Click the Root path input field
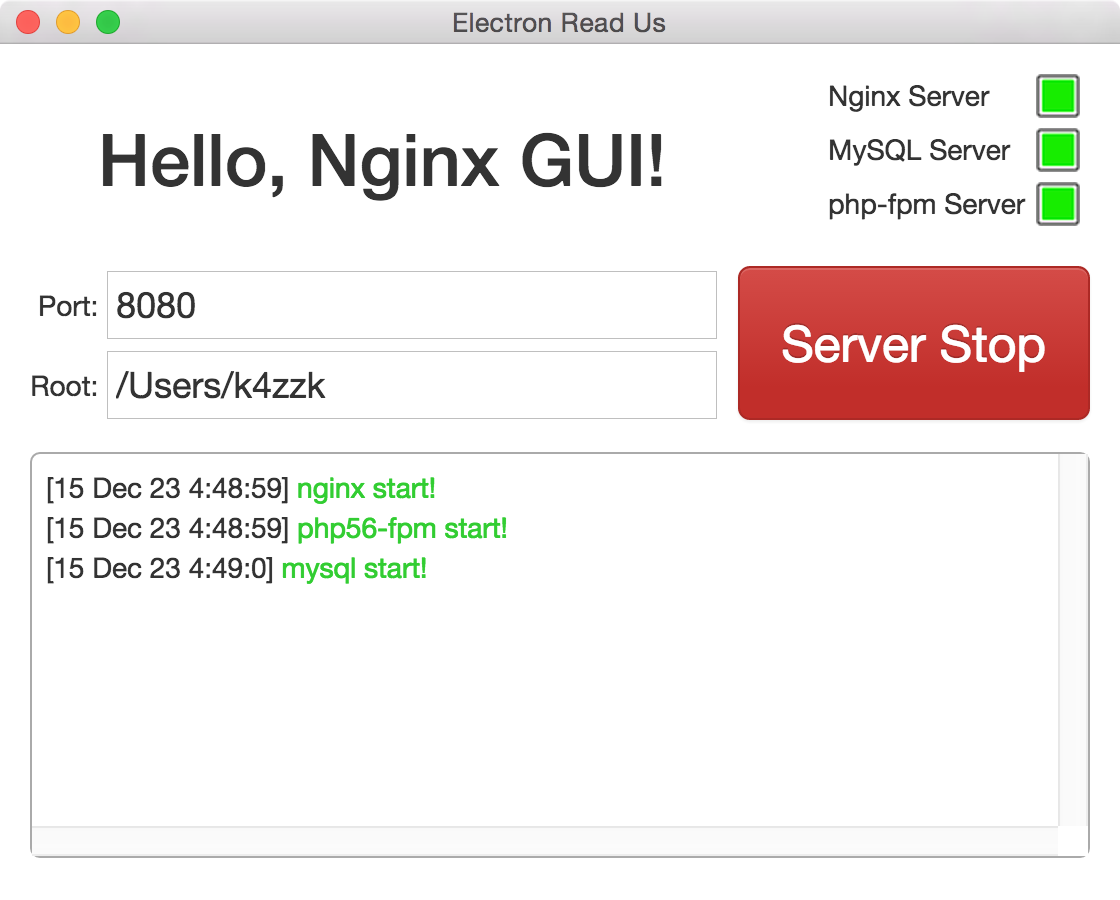The height and width of the screenshot is (900, 1120). 410,385
